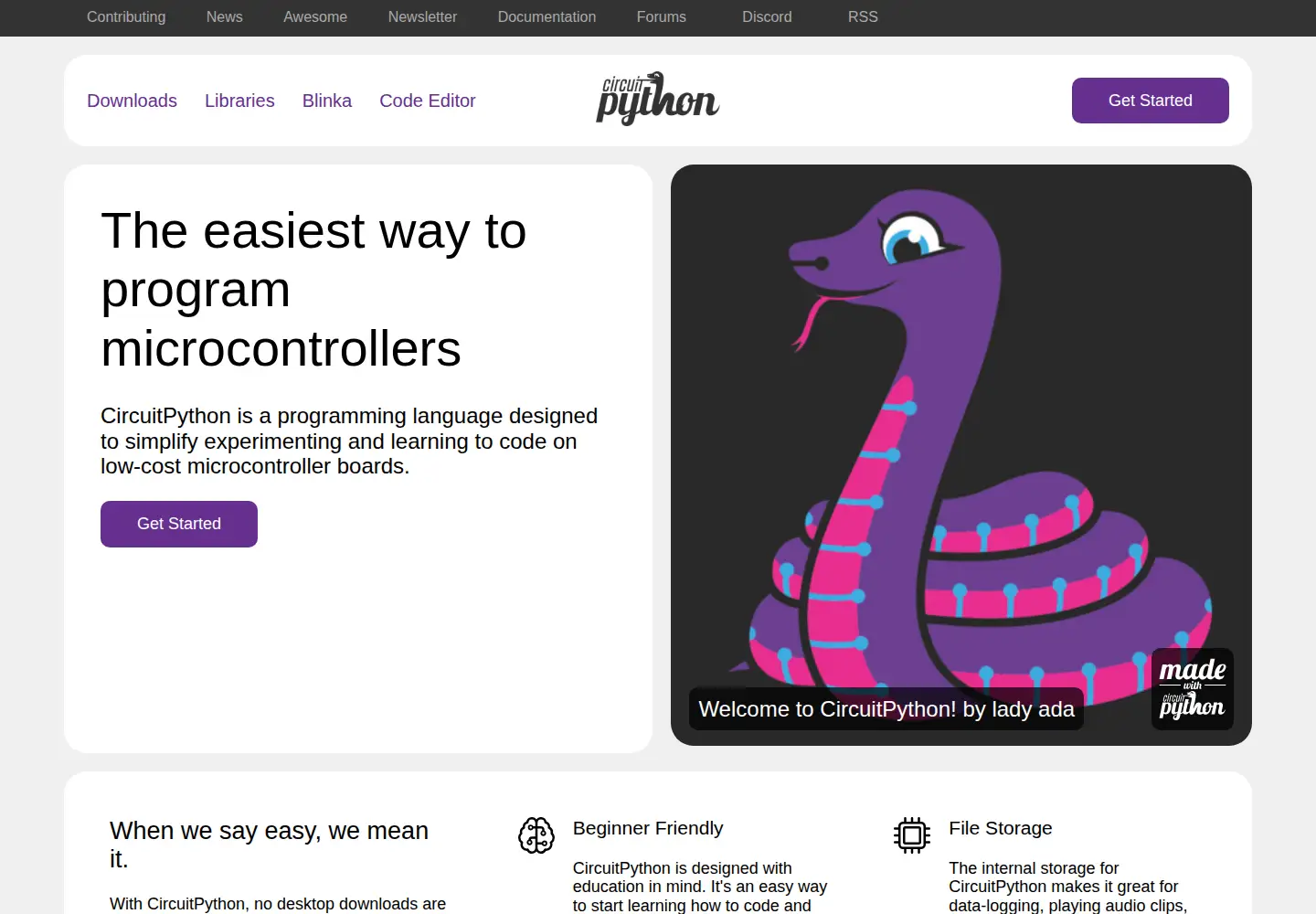This screenshot has width=1316, height=914.
Task: Click the File Storage chip icon
Action: pyautogui.click(x=912, y=835)
